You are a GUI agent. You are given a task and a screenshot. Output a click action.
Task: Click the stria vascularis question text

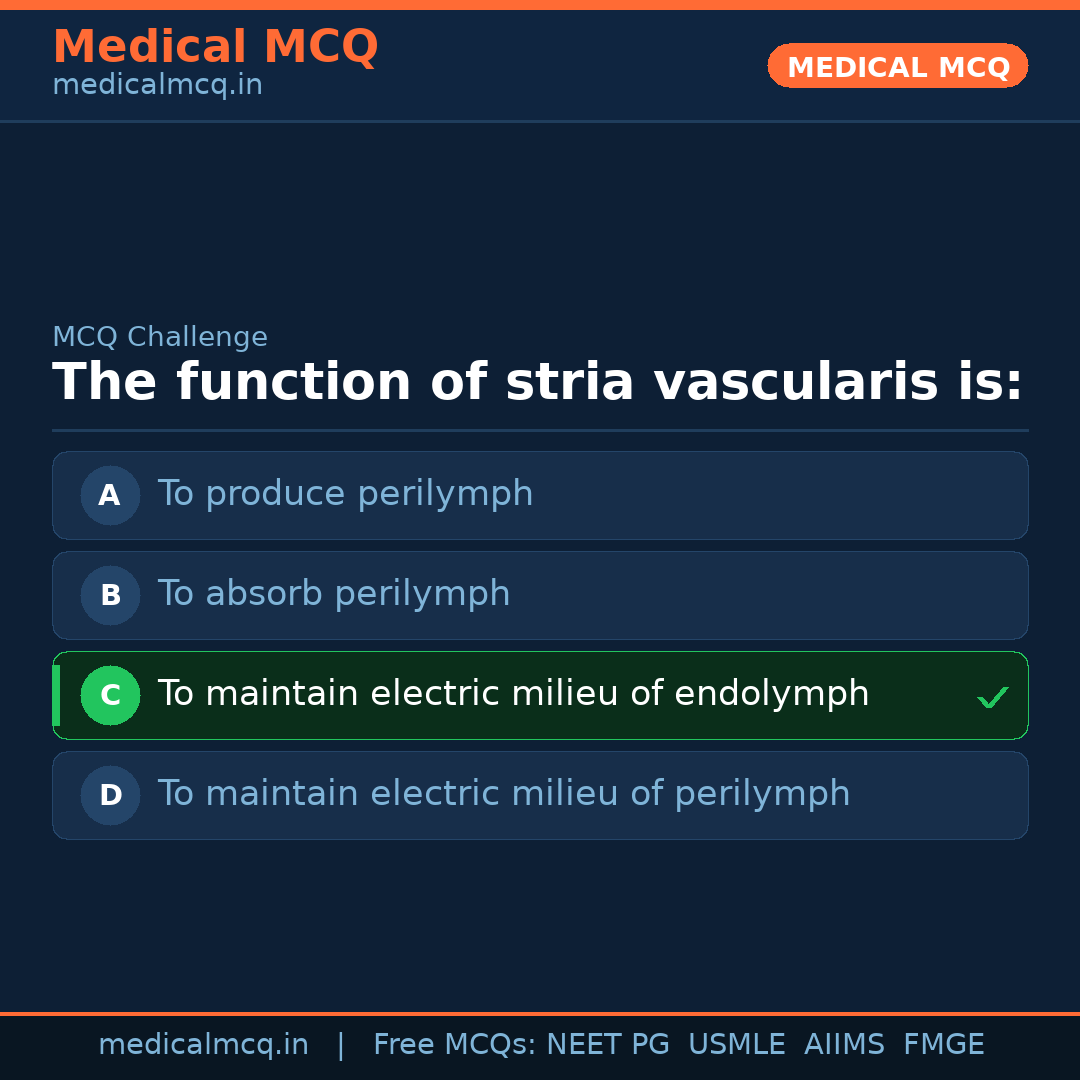[x=538, y=383]
